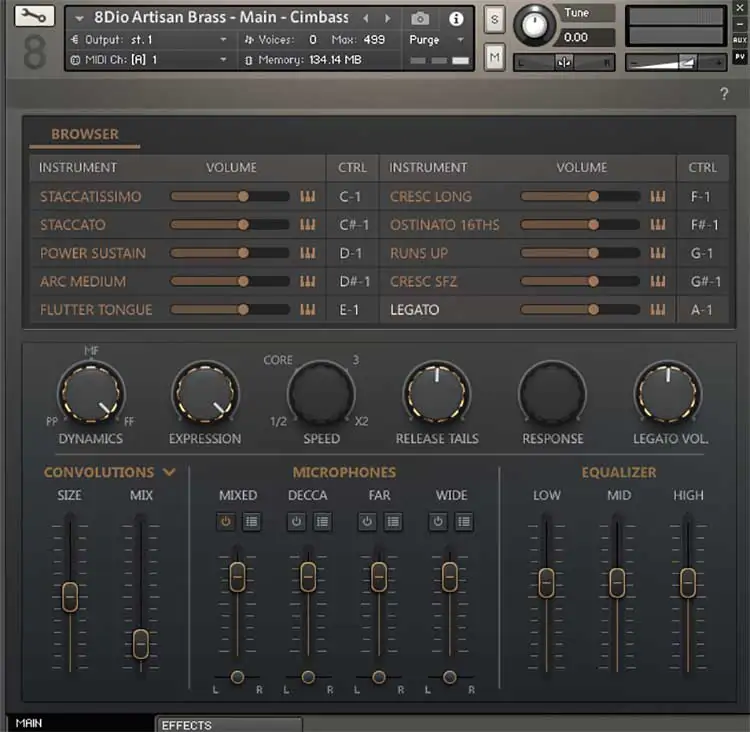The height and width of the screenshot is (732, 750).
Task: Select next instrument with right arrow
Action: [387, 19]
